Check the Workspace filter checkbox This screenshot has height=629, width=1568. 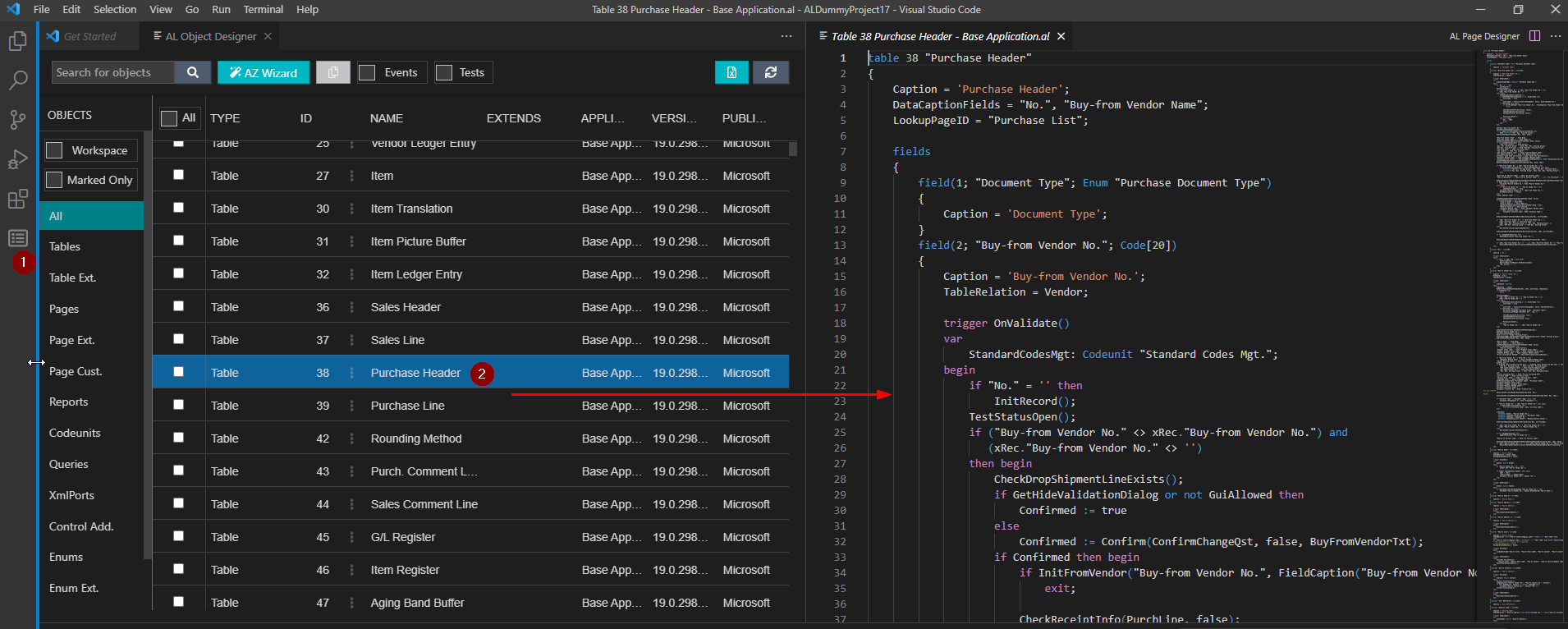click(x=54, y=150)
